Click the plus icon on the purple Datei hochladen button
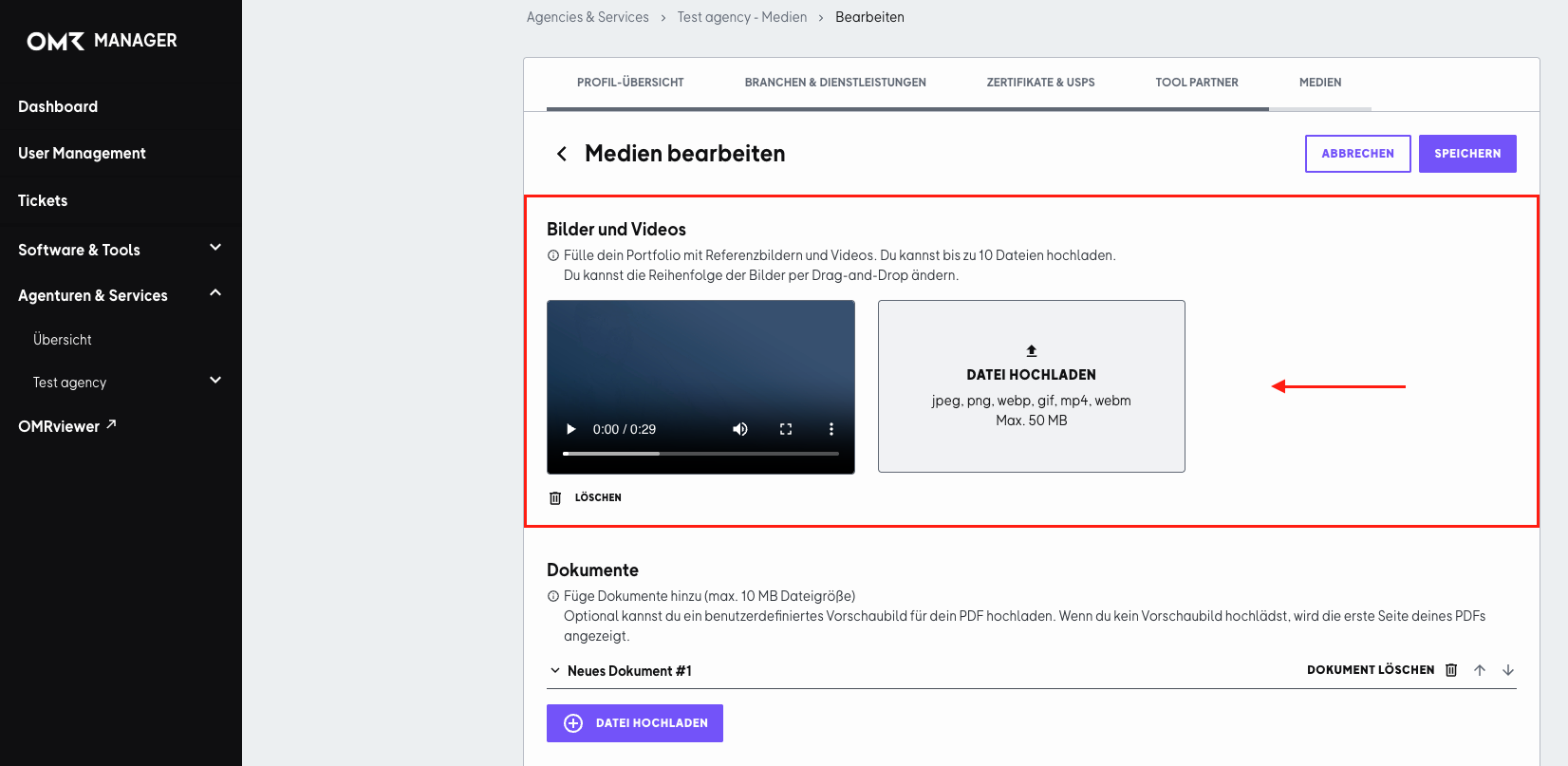 click(573, 723)
